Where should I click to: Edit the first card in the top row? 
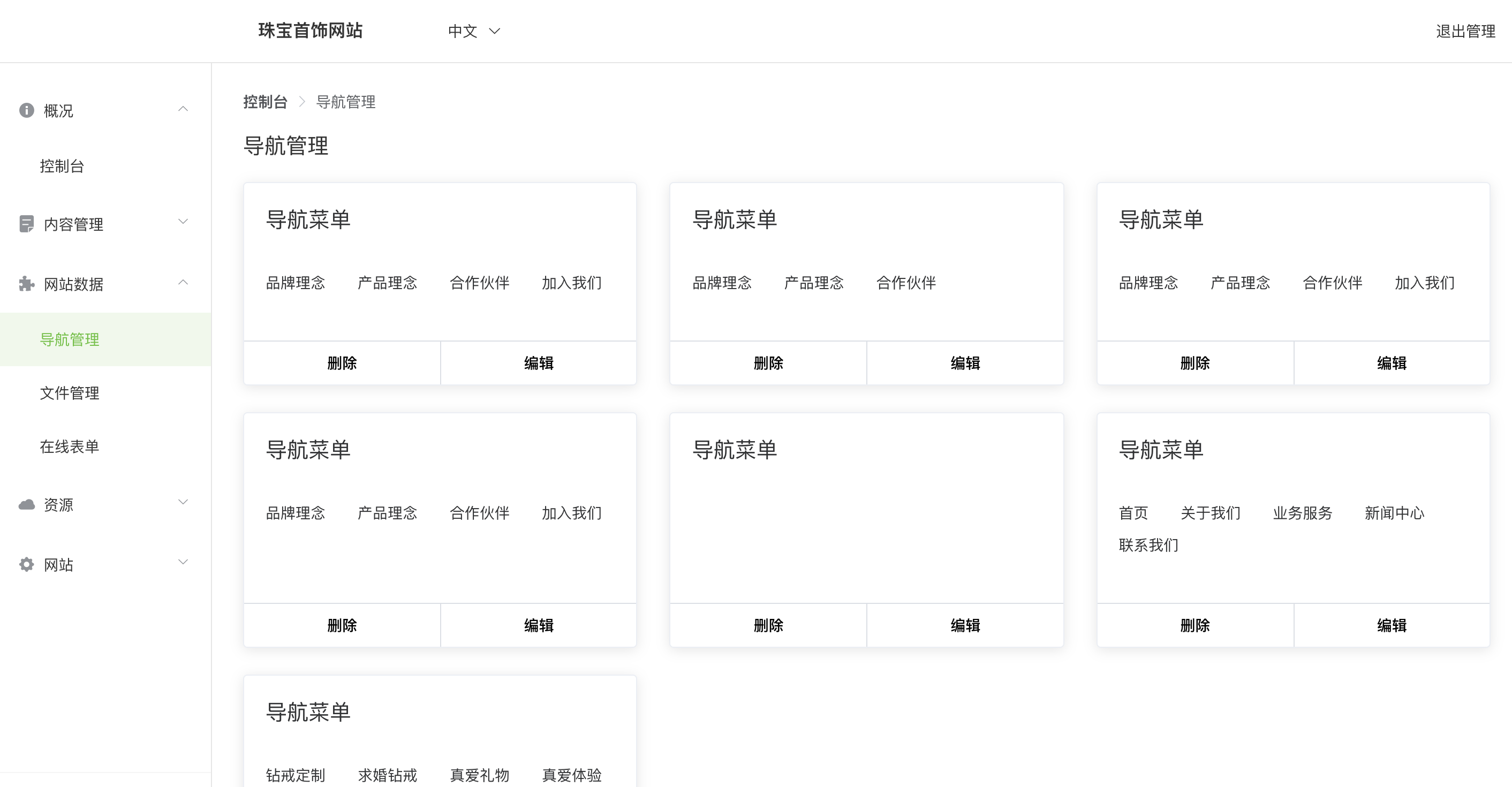pos(538,364)
